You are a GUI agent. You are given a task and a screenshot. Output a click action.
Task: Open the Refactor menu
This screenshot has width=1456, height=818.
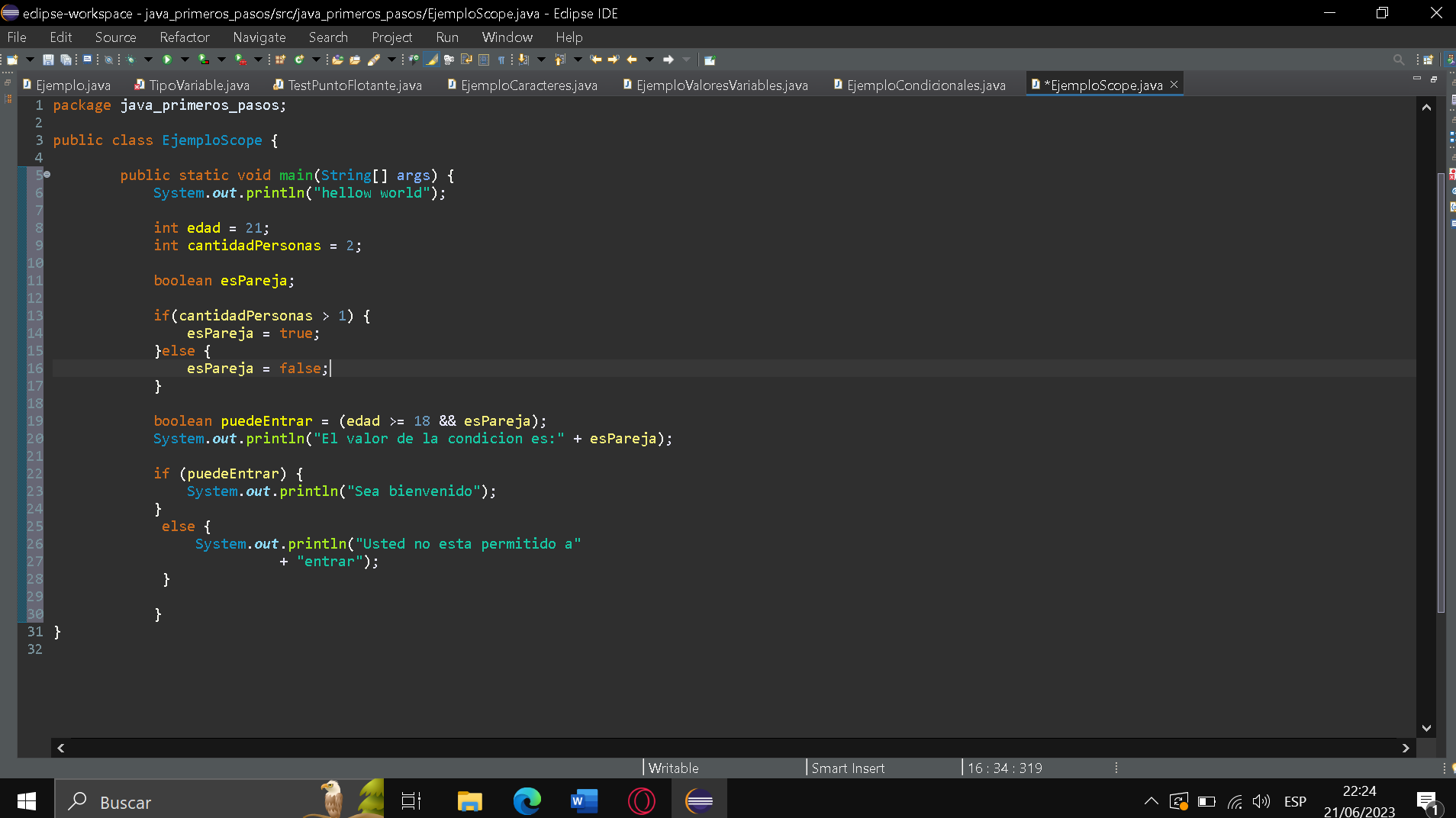pos(185,37)
